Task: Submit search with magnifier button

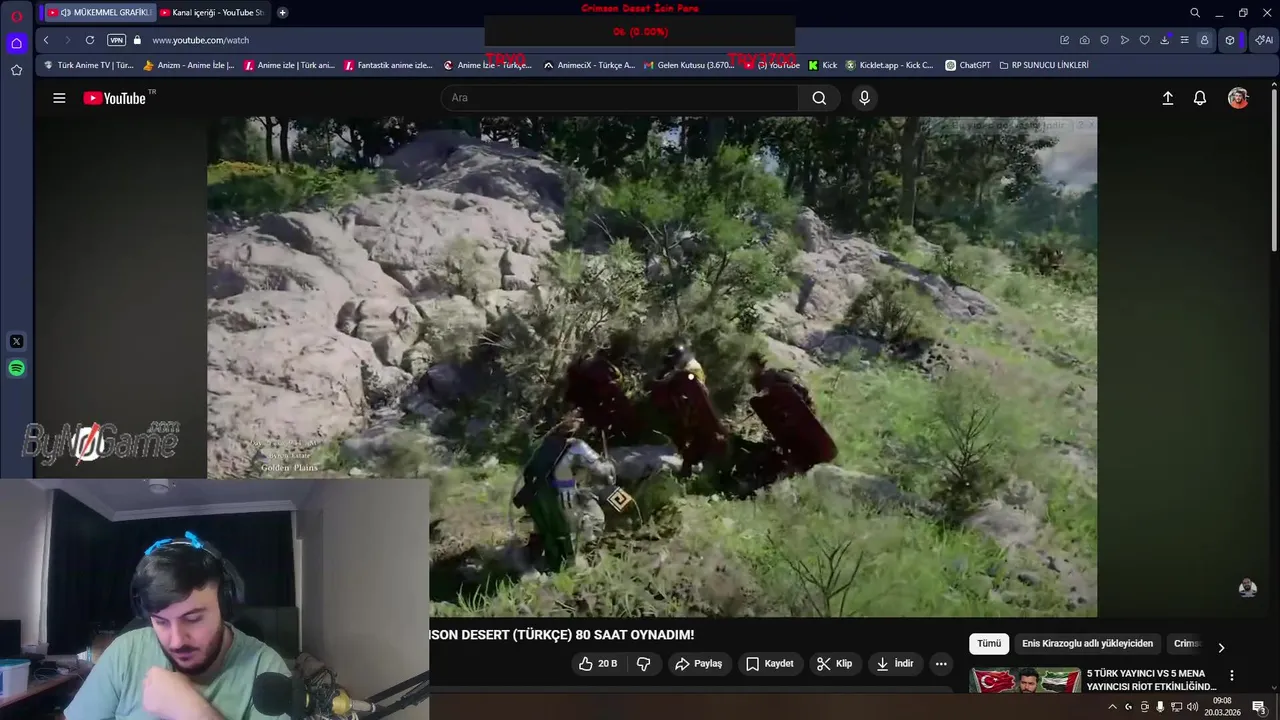Action: [x=819, y=98]
